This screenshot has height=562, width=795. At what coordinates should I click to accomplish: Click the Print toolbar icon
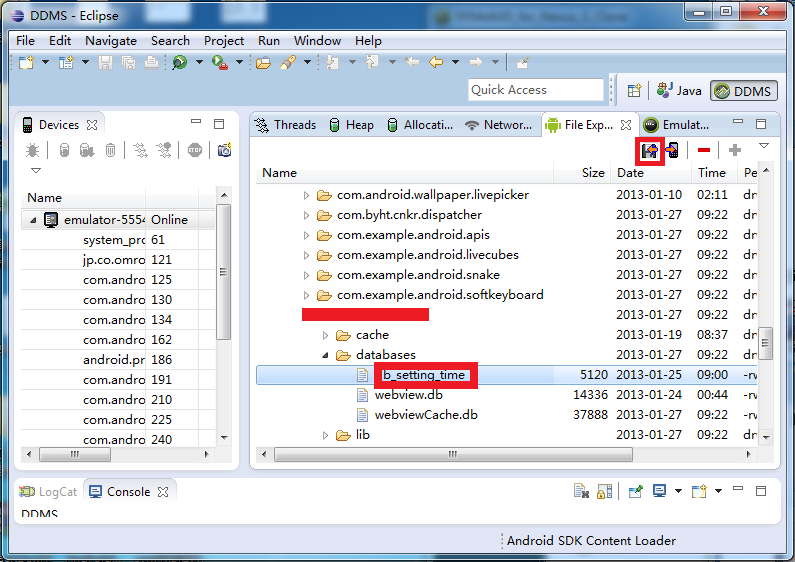(x=151, y=62)
